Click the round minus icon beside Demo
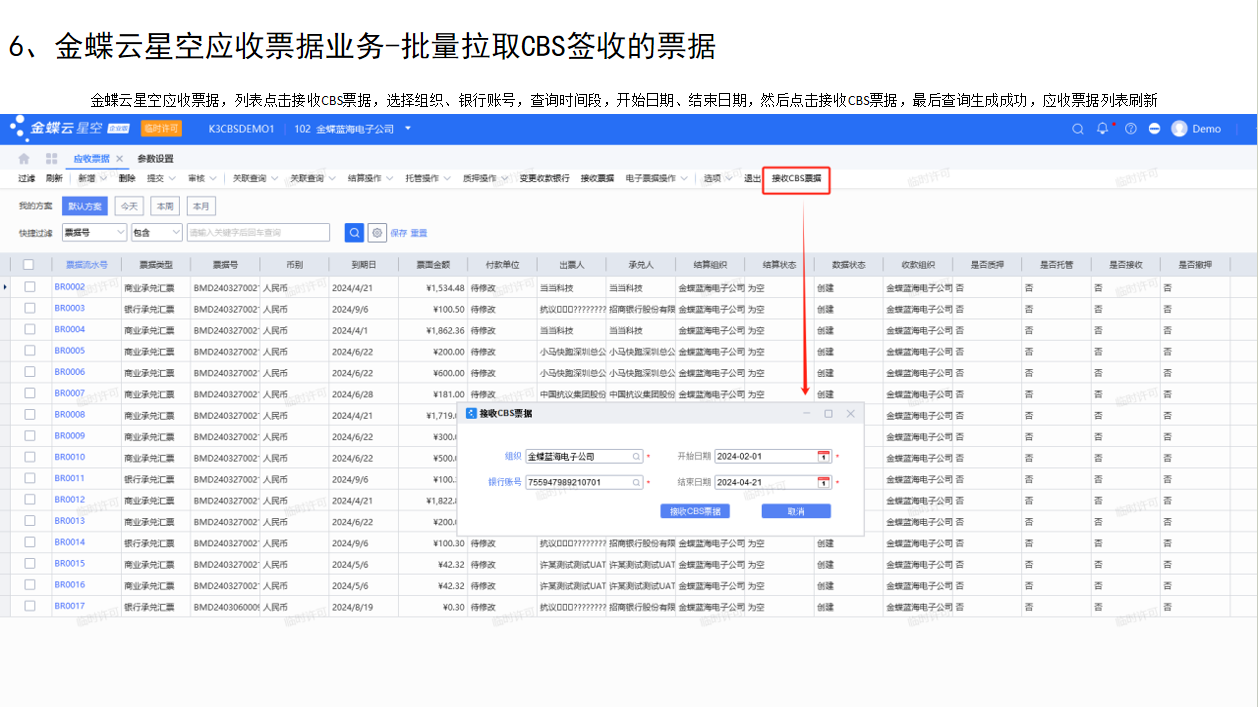The width and height of the screenshot is (1258, 707). (x=1154, y=129)
